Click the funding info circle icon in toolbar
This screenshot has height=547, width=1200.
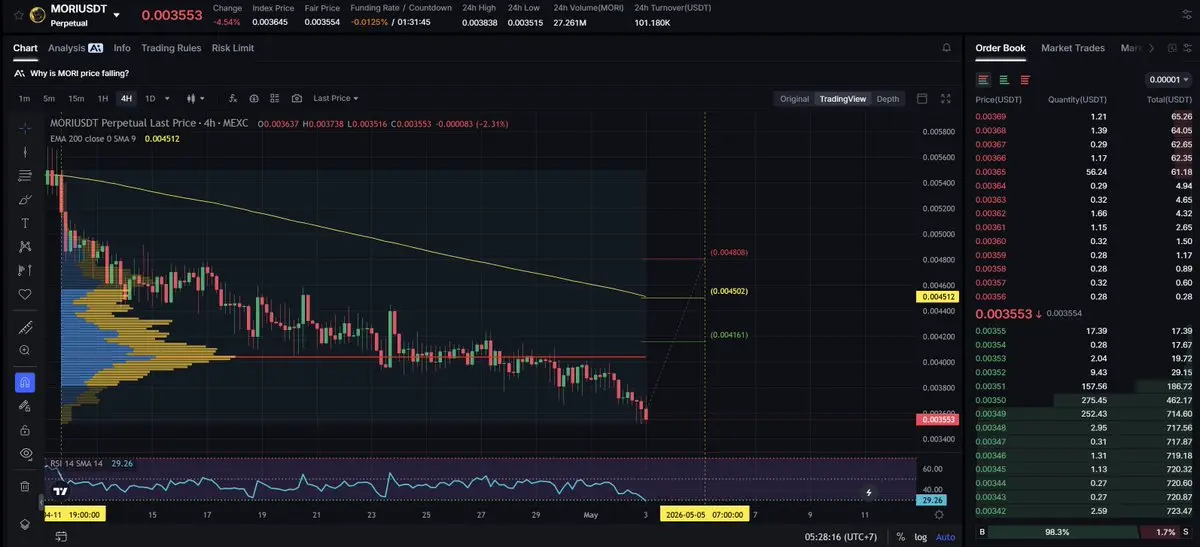click(254, 99)
